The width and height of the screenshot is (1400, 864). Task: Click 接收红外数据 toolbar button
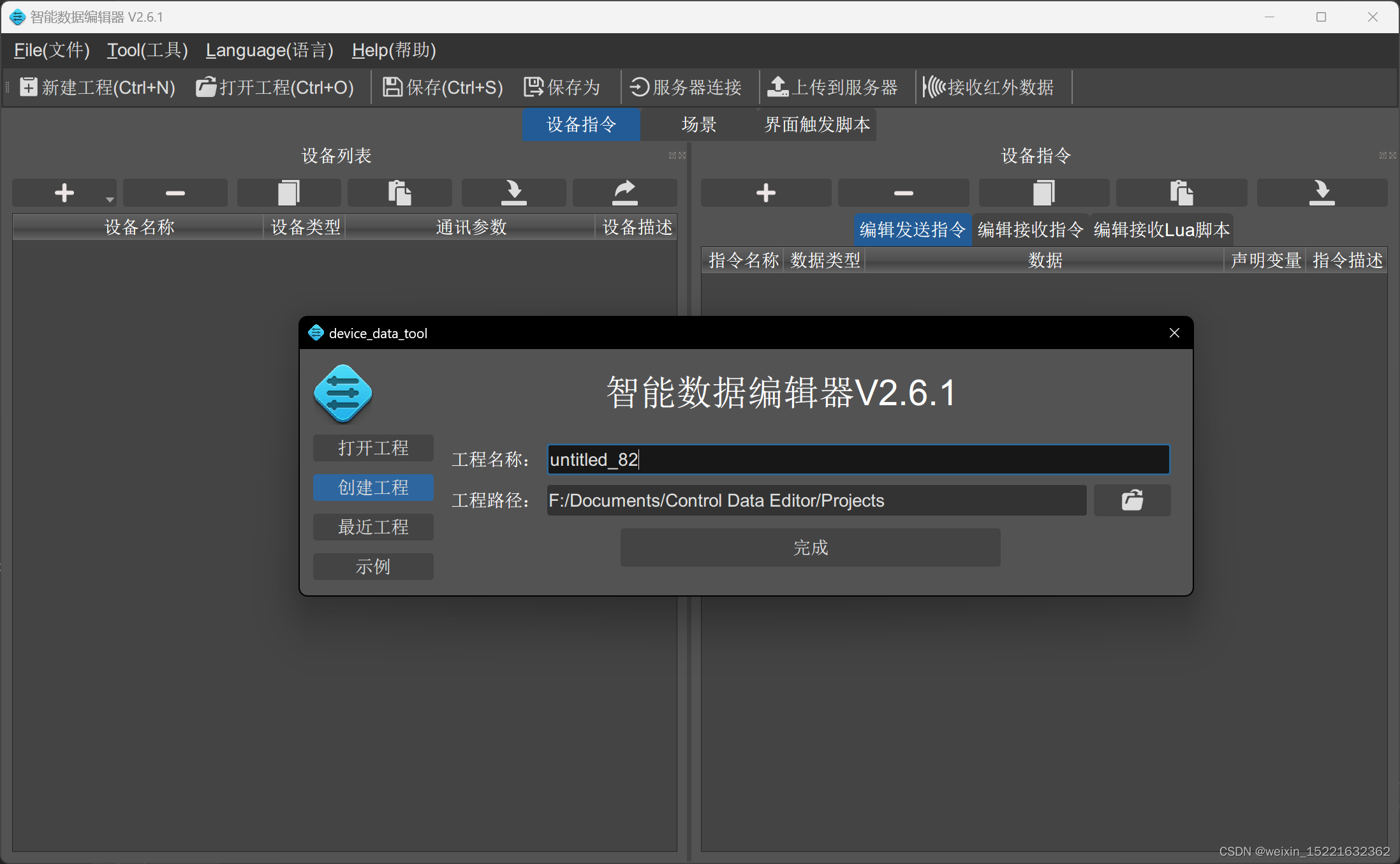click(989, 87)
